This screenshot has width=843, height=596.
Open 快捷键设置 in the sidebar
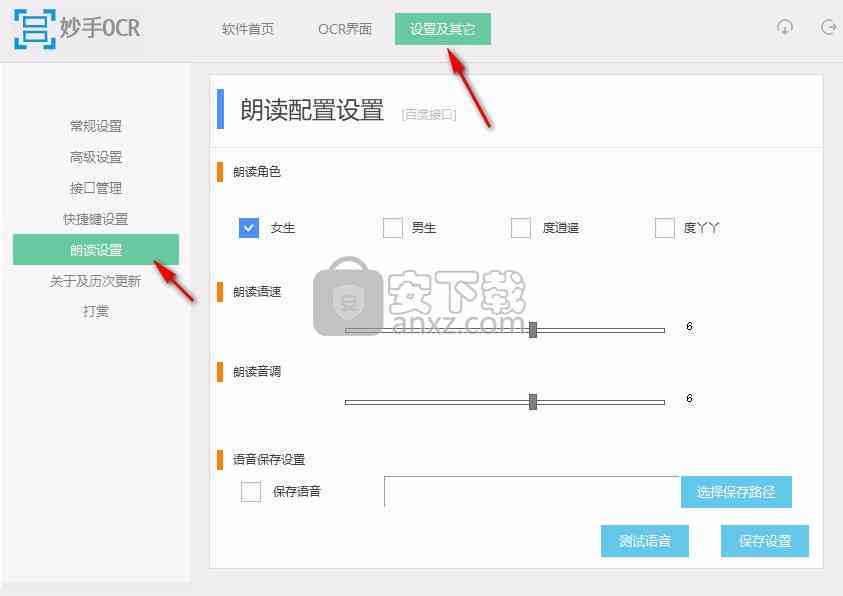pos(96,219)
